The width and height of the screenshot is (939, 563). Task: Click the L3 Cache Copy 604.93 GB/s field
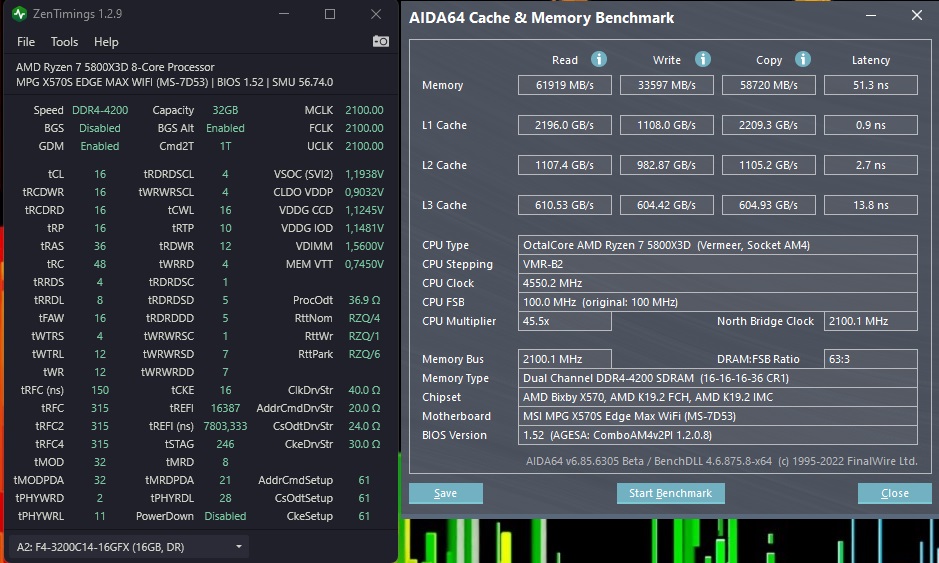click(x=769, y=205)
